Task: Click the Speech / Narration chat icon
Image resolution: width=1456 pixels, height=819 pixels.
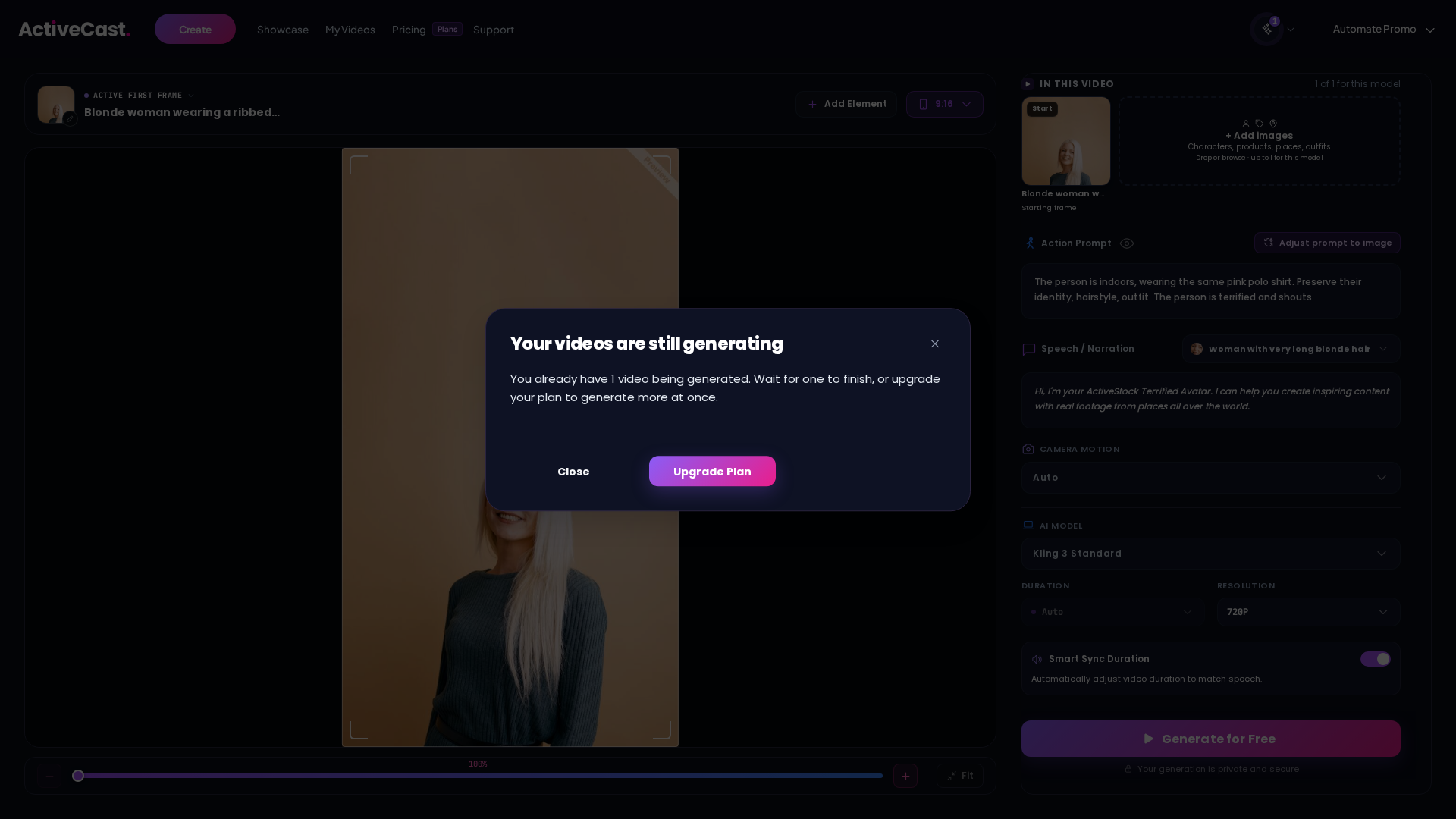Action: (x=1029, y=349)
